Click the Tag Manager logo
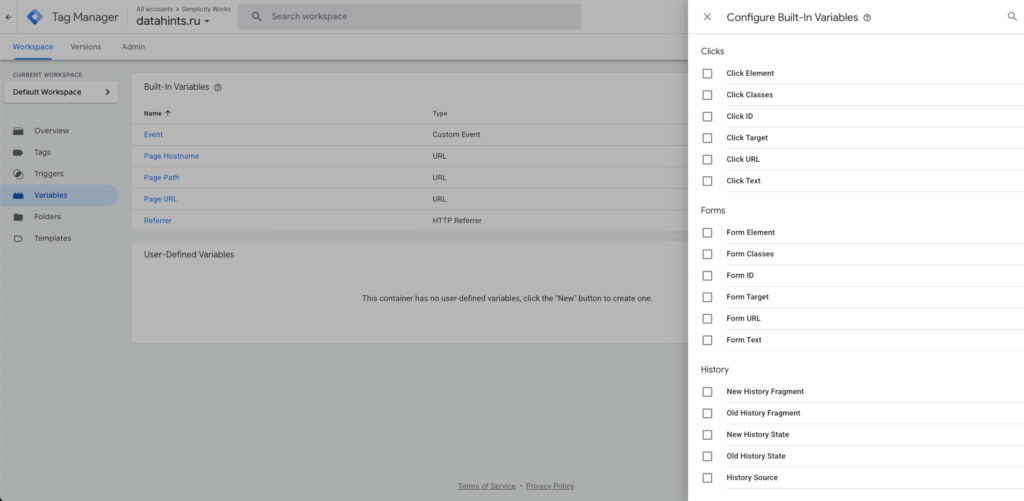Viewport: 1024px width, 501px height. point(35,17)
